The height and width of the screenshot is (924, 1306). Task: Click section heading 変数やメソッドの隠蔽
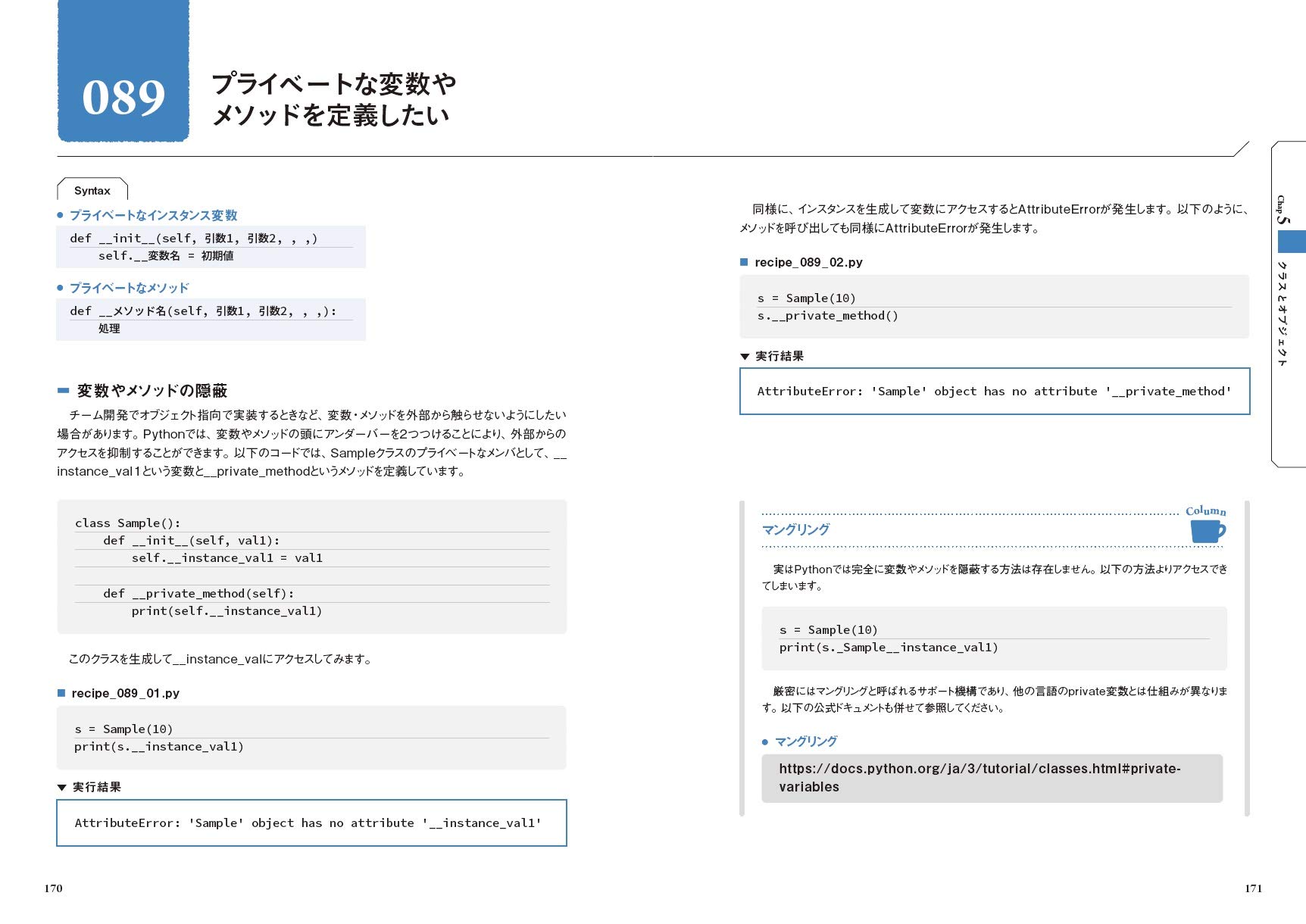152,391
